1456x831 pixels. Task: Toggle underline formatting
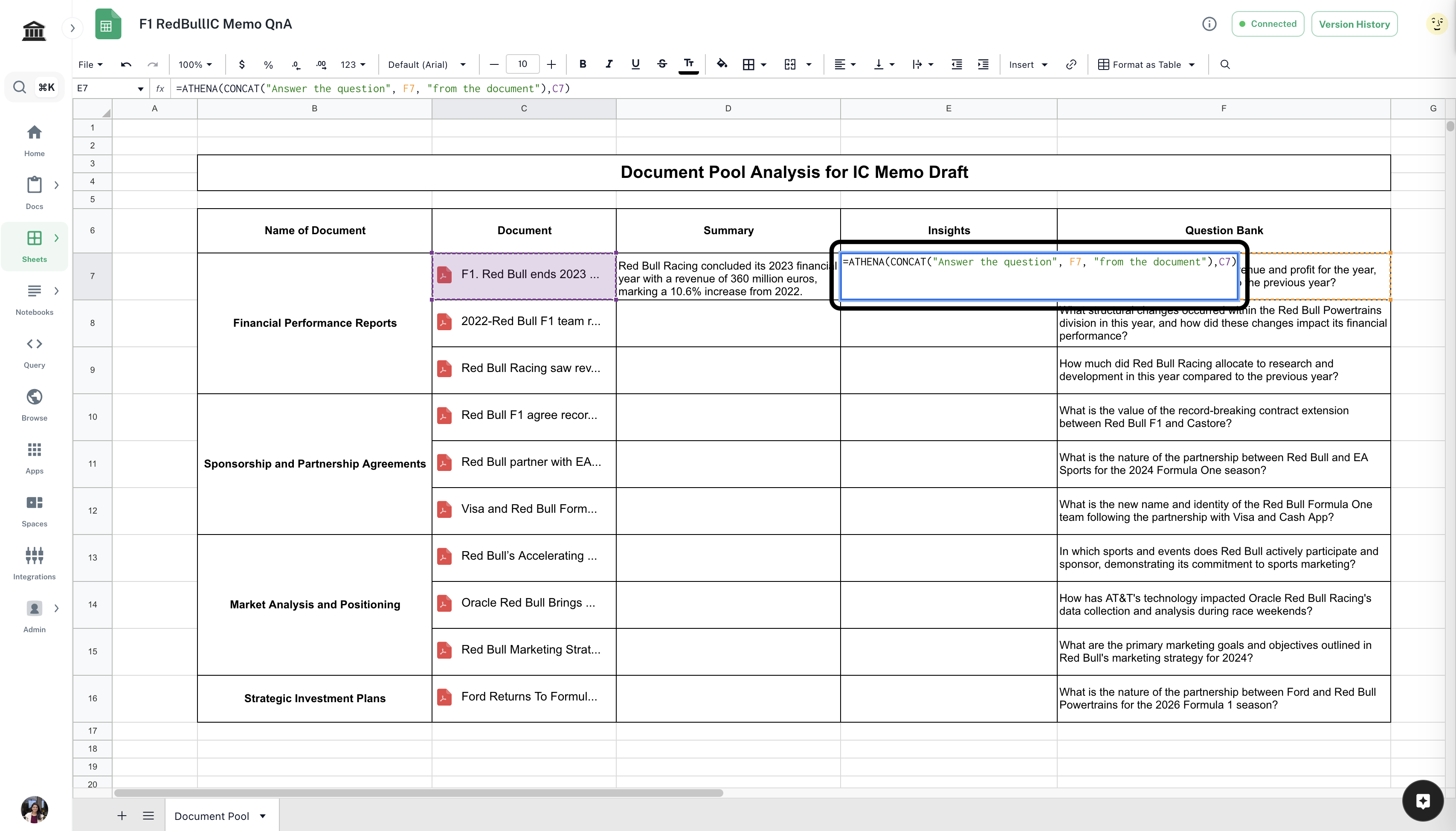(635, 64)
